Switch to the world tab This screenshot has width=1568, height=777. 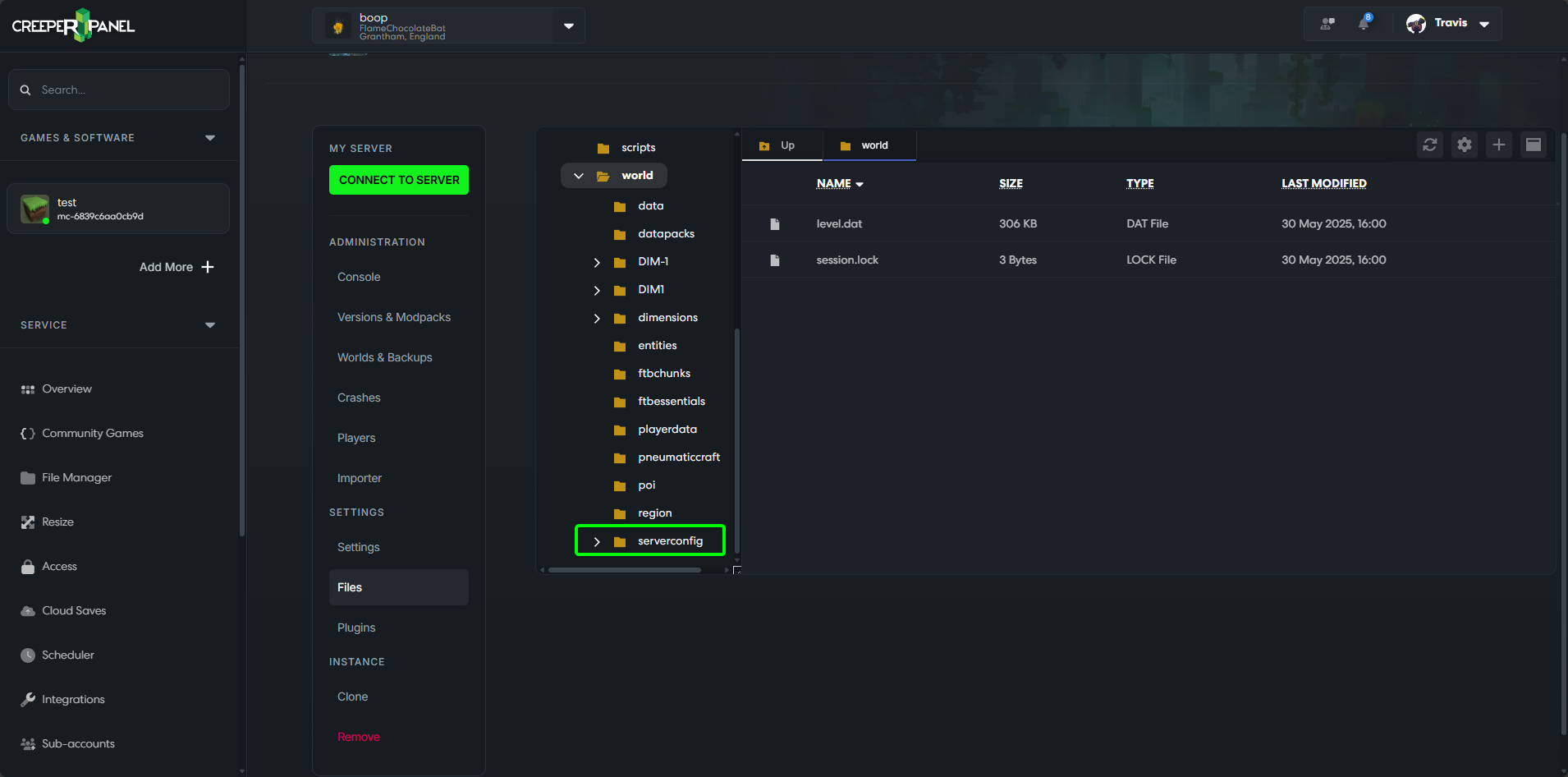(x=869, y=145)
